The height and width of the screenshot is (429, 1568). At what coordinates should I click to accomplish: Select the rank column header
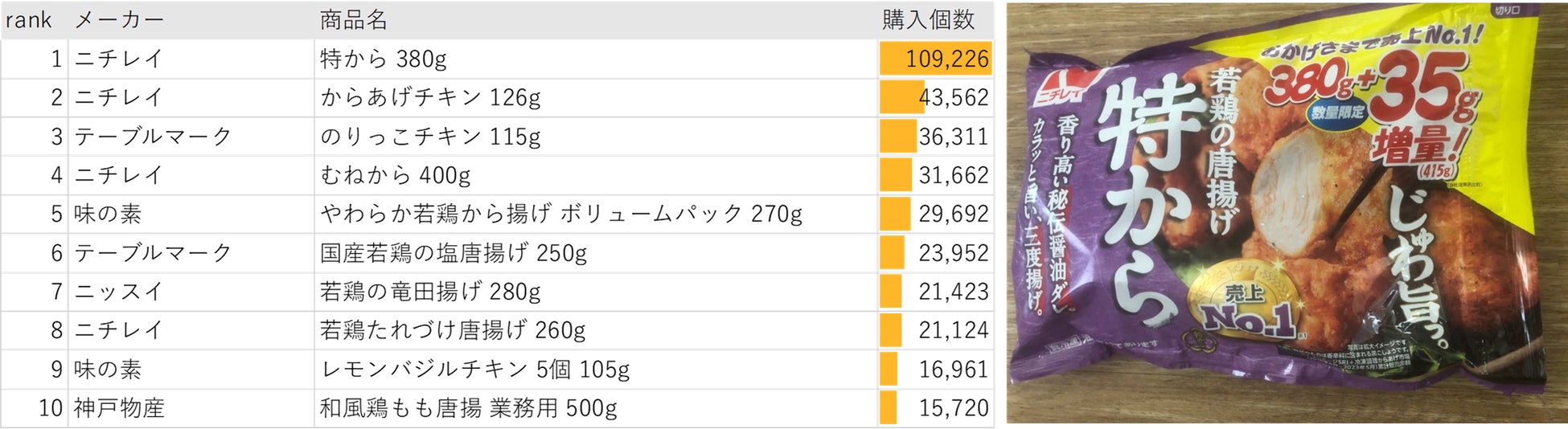29,19
